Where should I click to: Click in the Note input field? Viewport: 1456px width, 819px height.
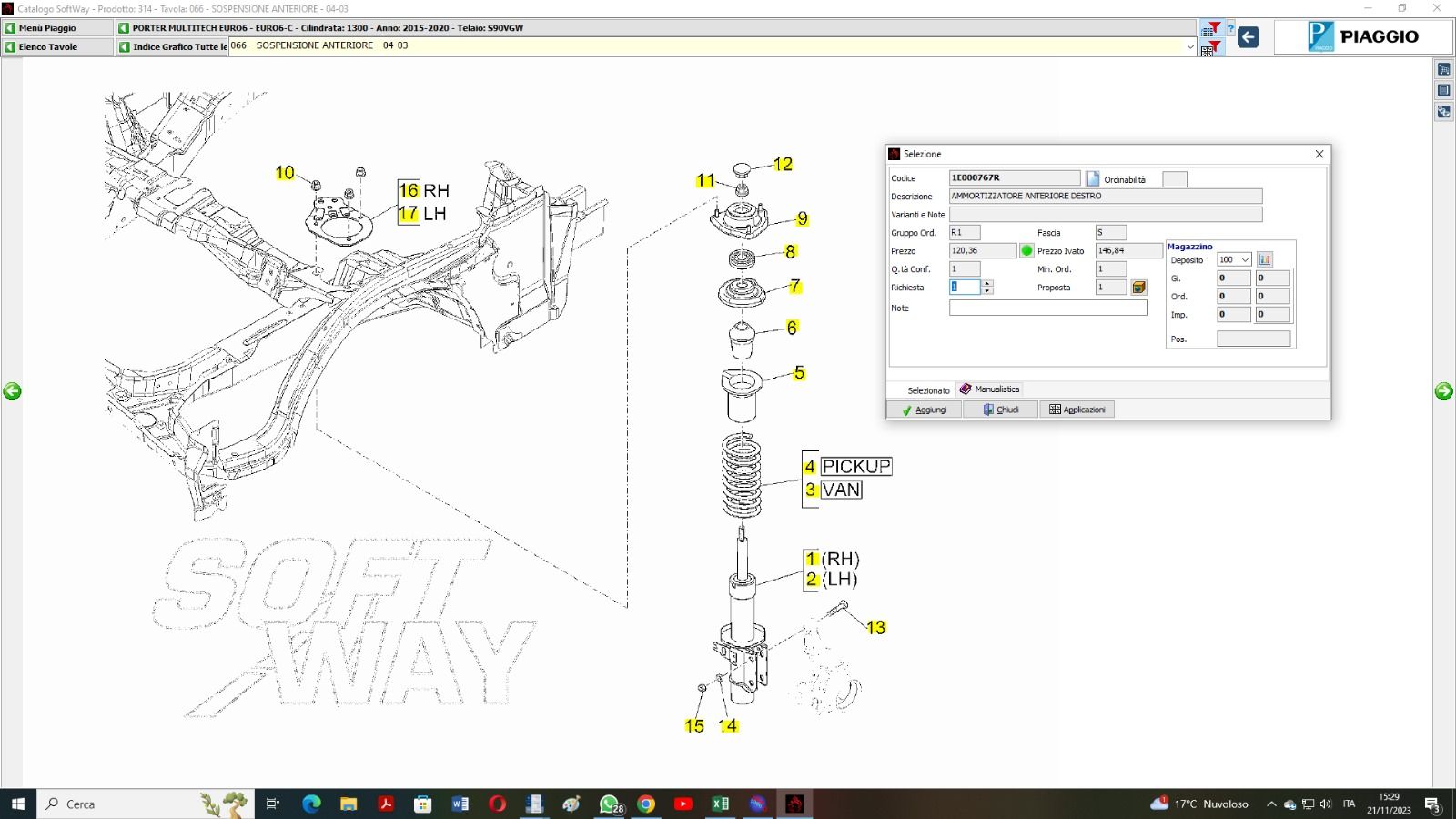click(1047, 308)
